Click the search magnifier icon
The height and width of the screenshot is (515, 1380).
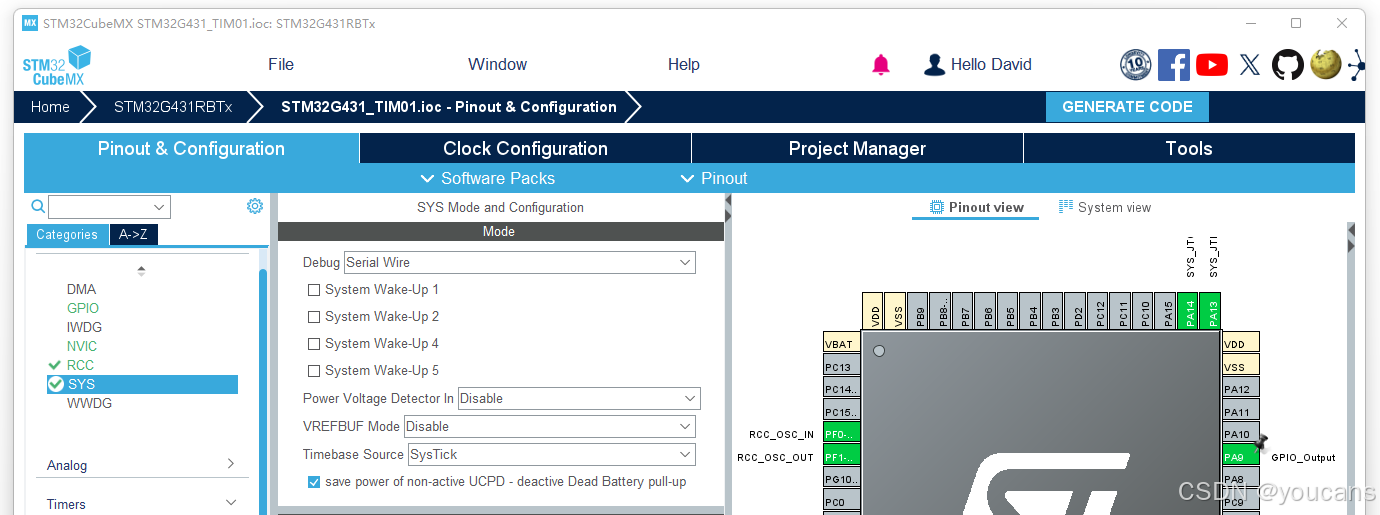38,206
